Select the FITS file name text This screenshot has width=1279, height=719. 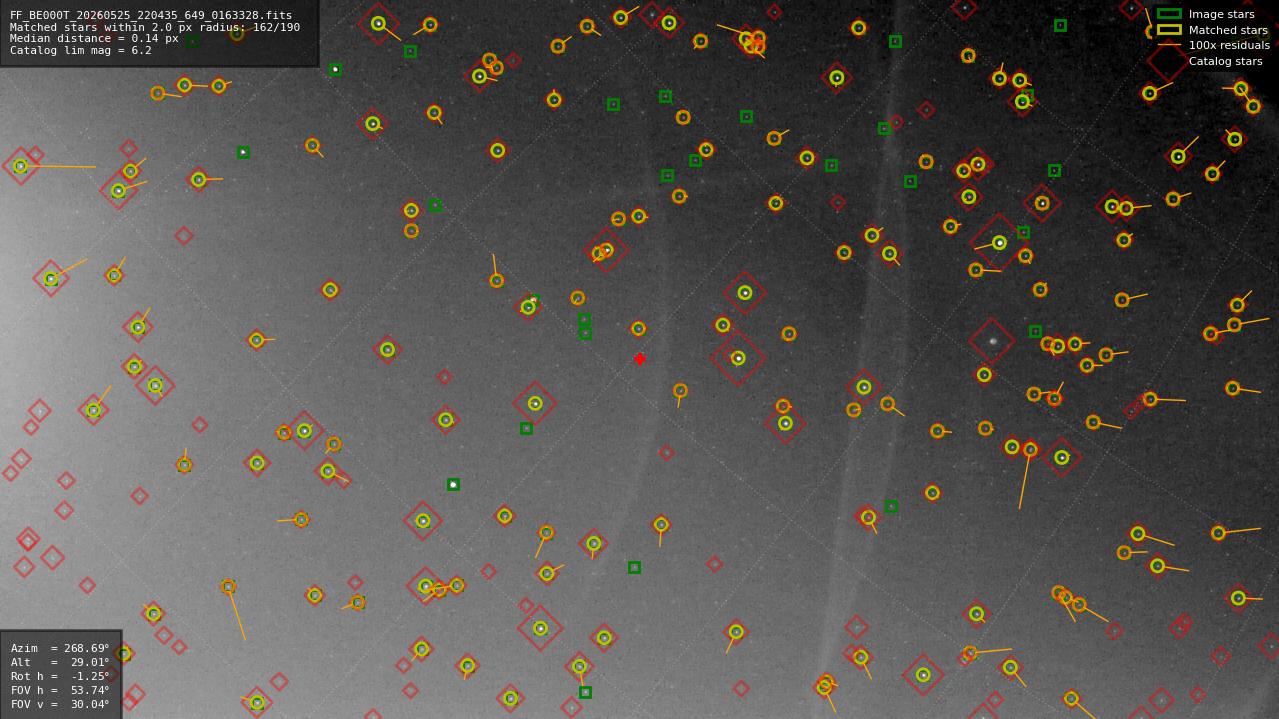pos(151,16)
